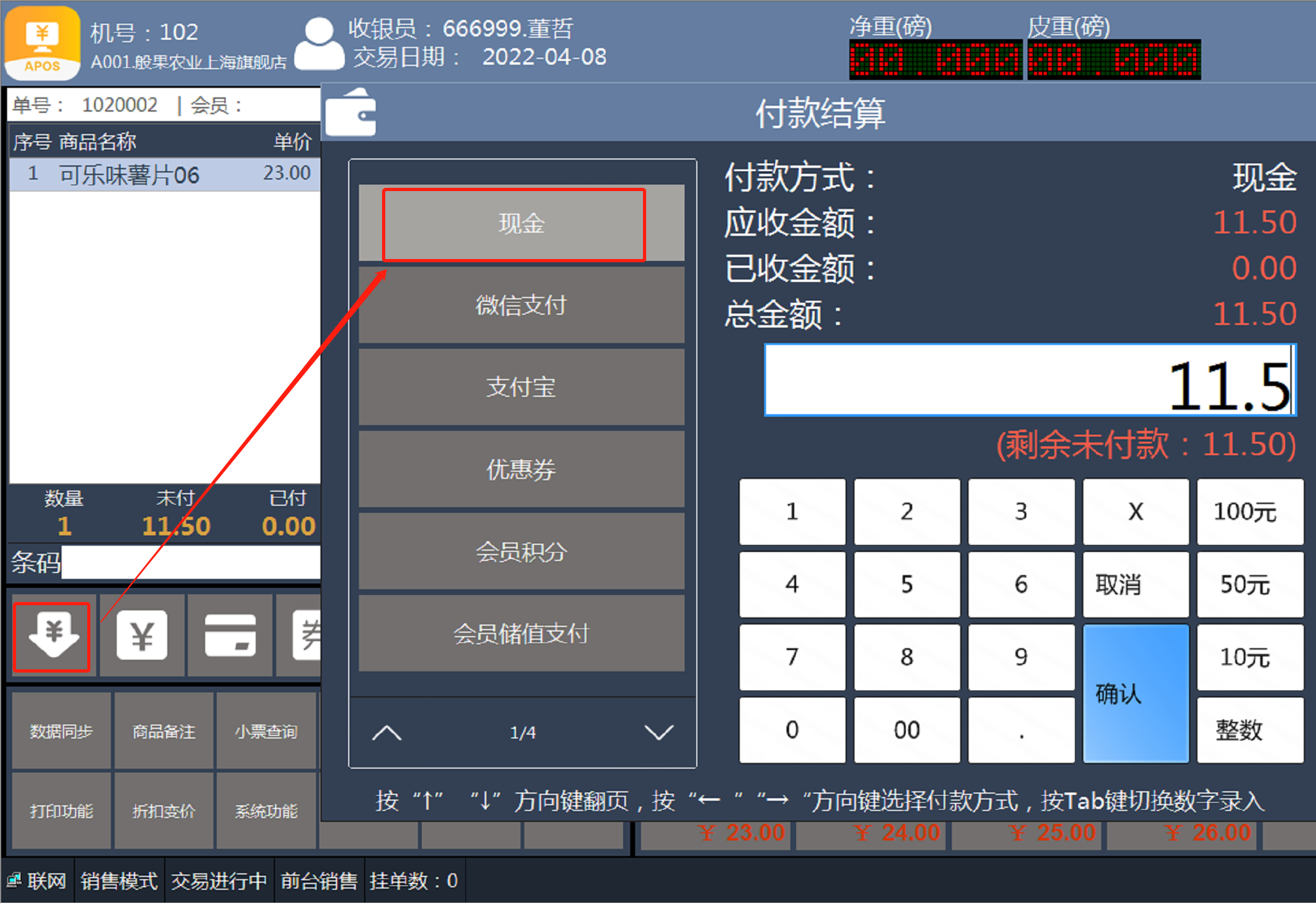Screen dimensions: 1316x904
Task: Click the payment amount input field
Action: pos(1029,381)
